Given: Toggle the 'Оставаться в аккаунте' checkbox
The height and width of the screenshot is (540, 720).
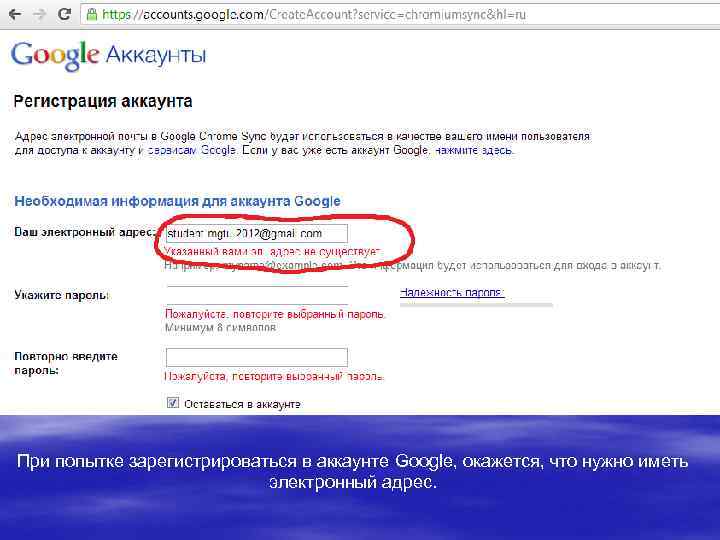Looking at the screenshot, I should coord(173,403).
